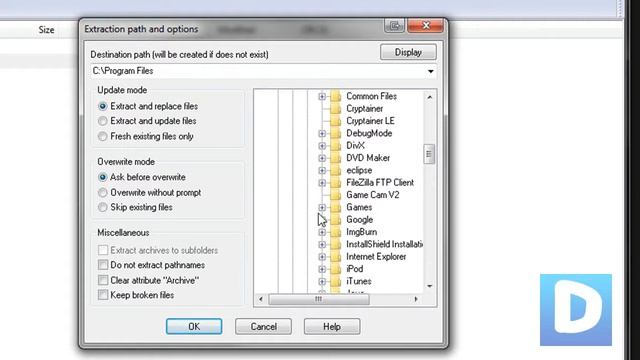
Task: Select Fresh existing files only option
Action: pos(102,136)
